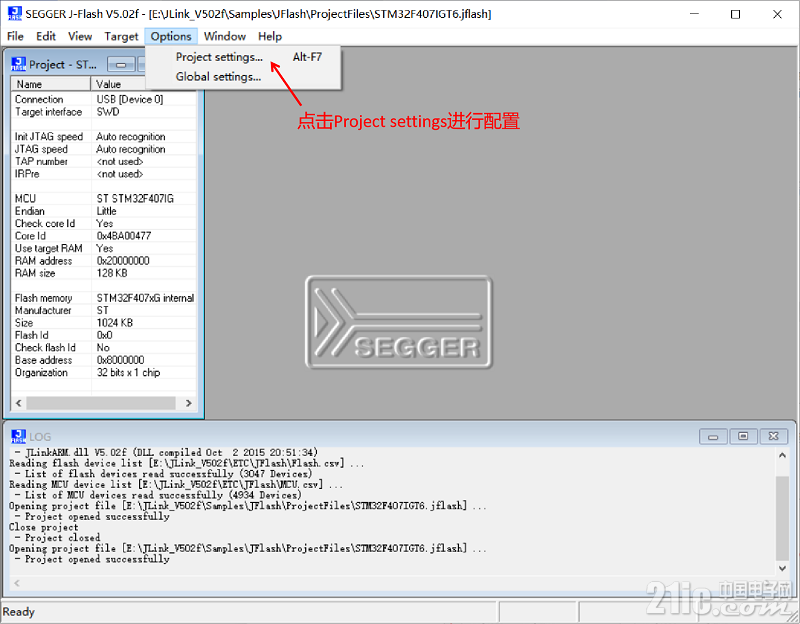800x624 pixels.
Task: Click LOG scroll up arrow
Action: pyautogui.click(x=782, y=455)
